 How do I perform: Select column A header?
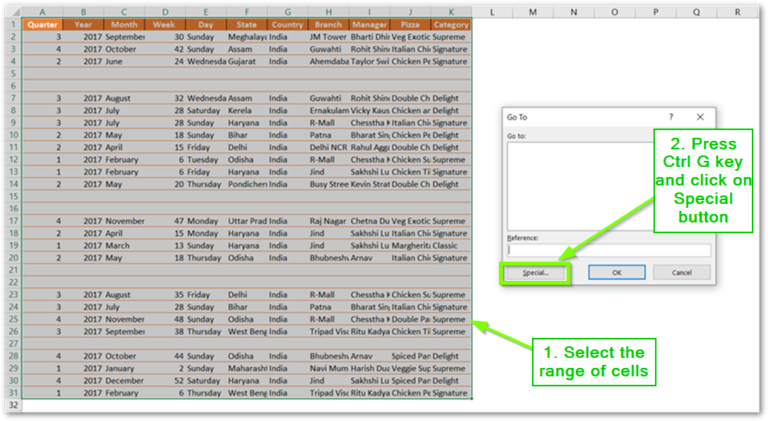pos(43,12)
